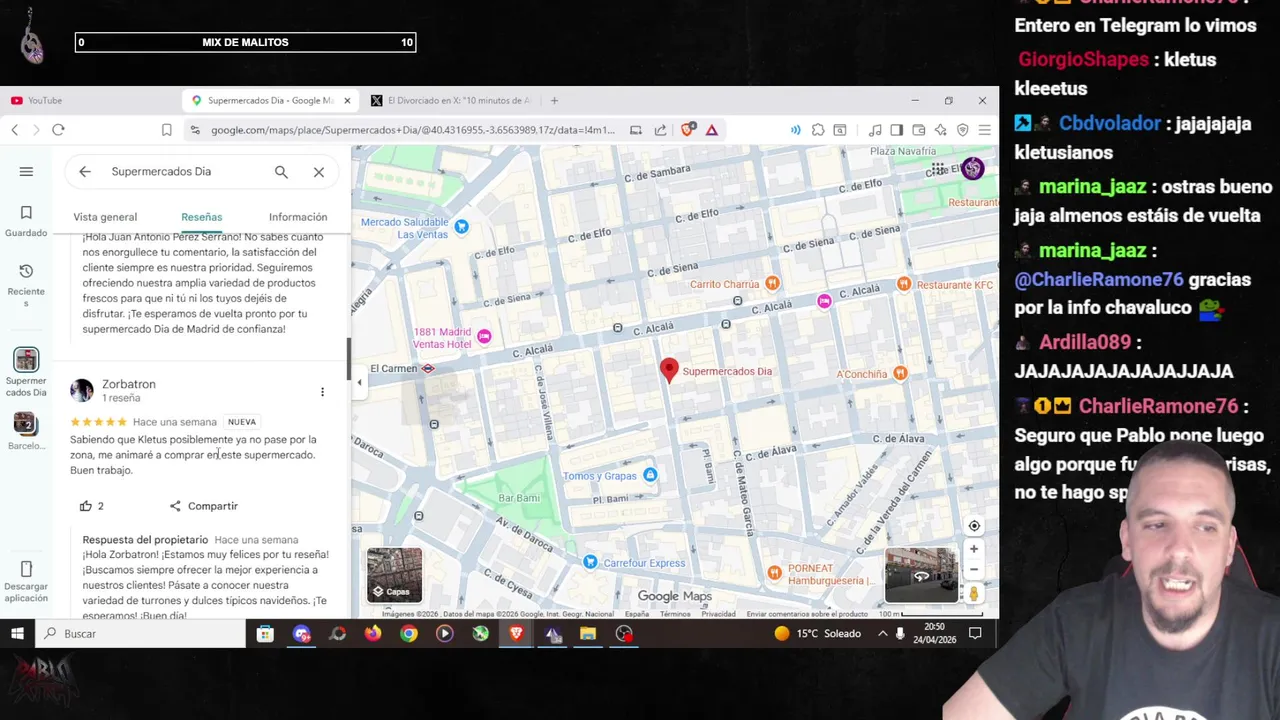Viewport: 1280px width, 720px height.
Task: Open the Google apps grid
Action: pos(938,169)
